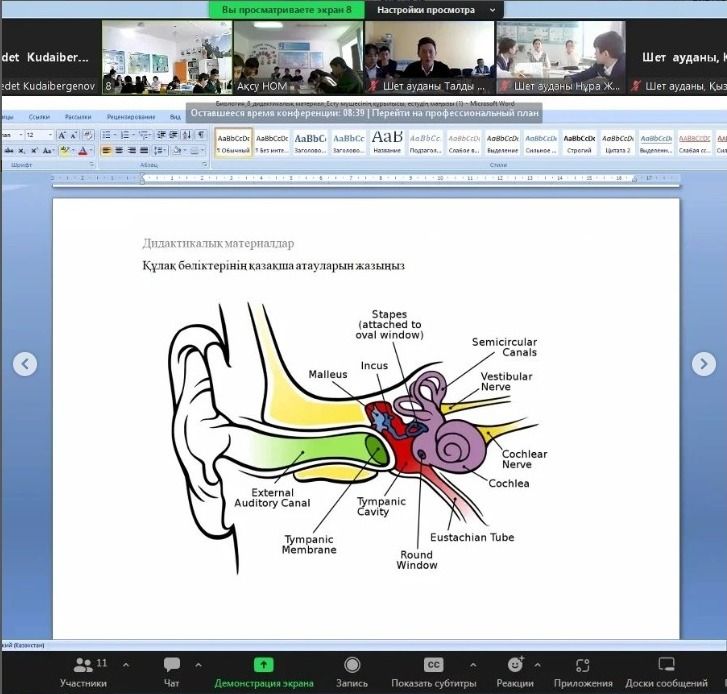Select the Аксу НОМ video thumbnail
The width and height of the screenshot is (727, 694).
coord(297,57)
